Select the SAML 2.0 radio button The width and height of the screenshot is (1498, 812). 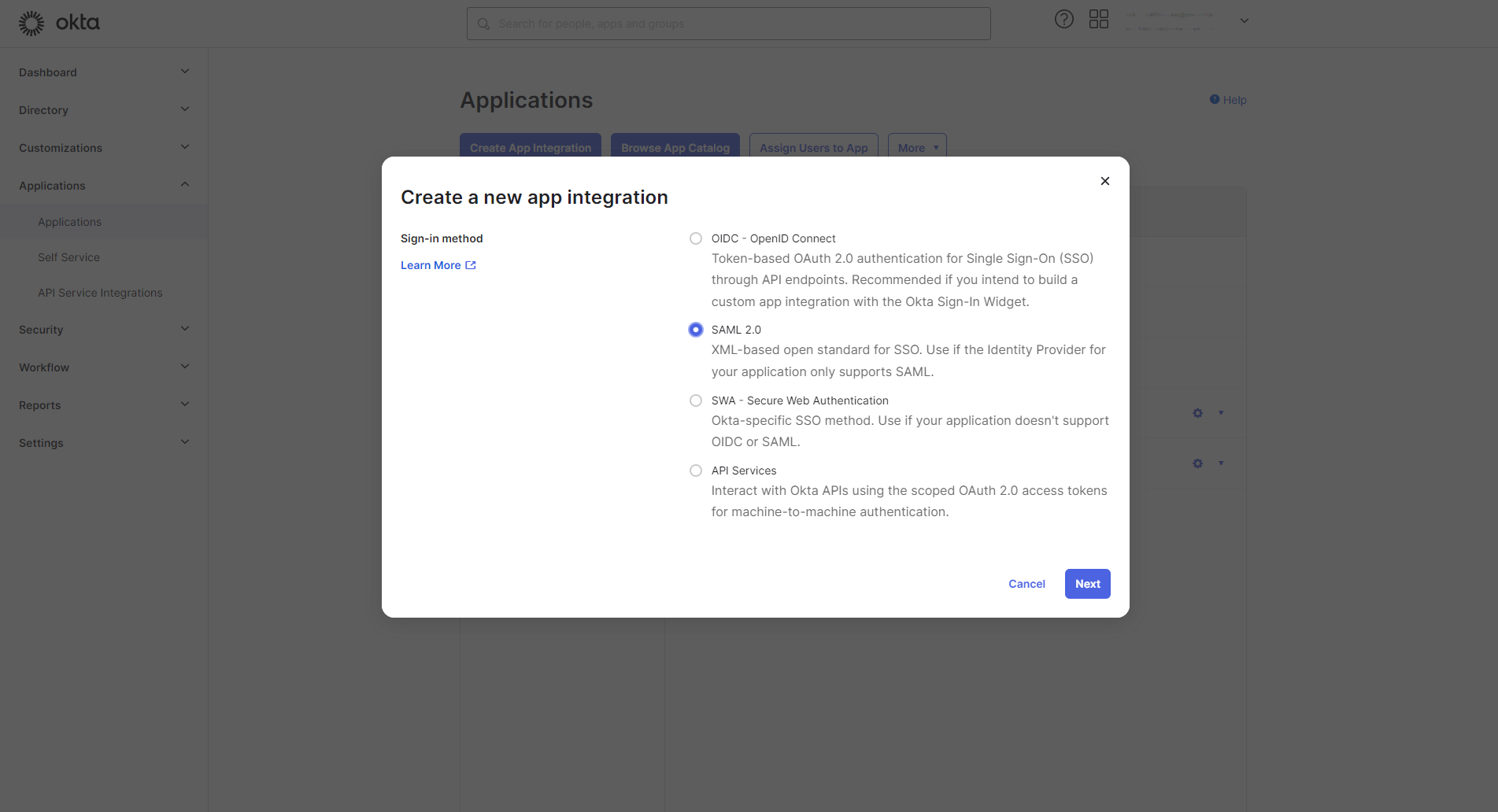696,330
